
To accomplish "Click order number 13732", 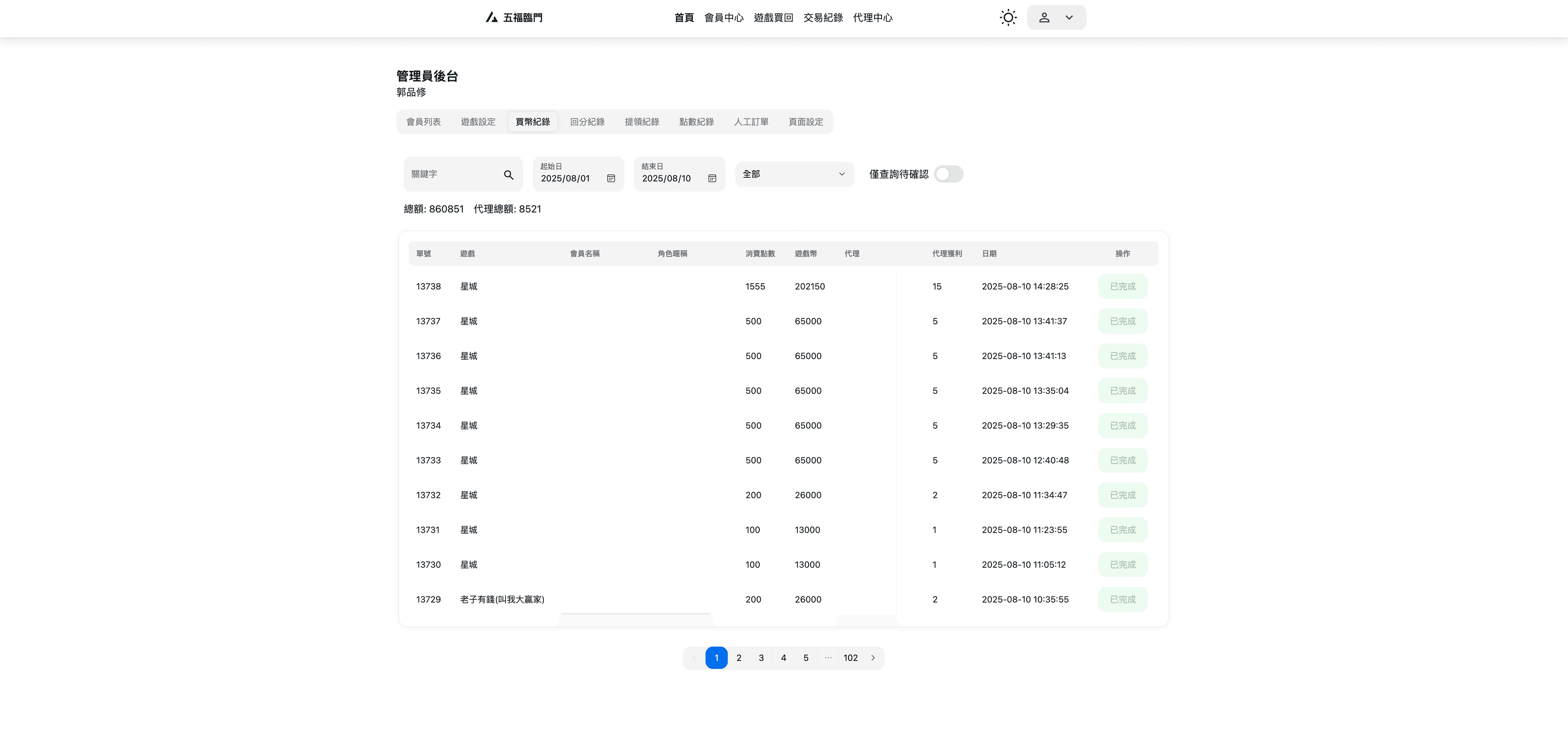I will coord(428,495).
